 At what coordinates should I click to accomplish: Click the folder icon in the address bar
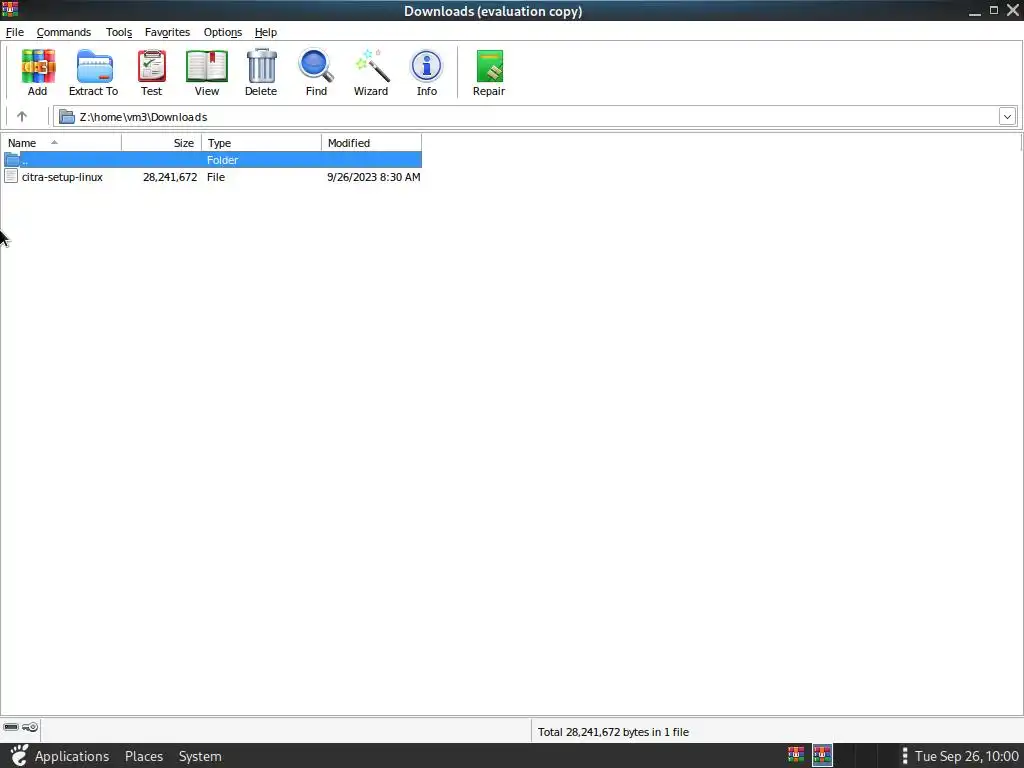(x=67, y=117)
